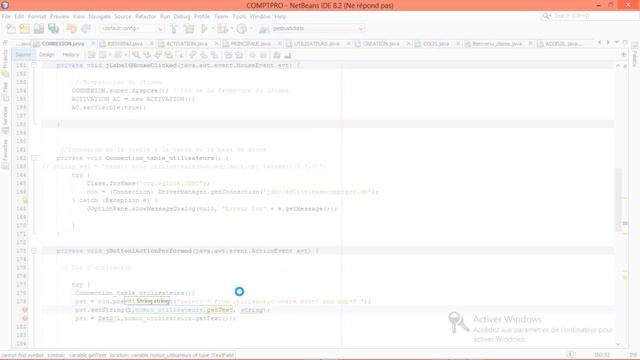Click the New File toolbar icon

(x=11, y=29)
